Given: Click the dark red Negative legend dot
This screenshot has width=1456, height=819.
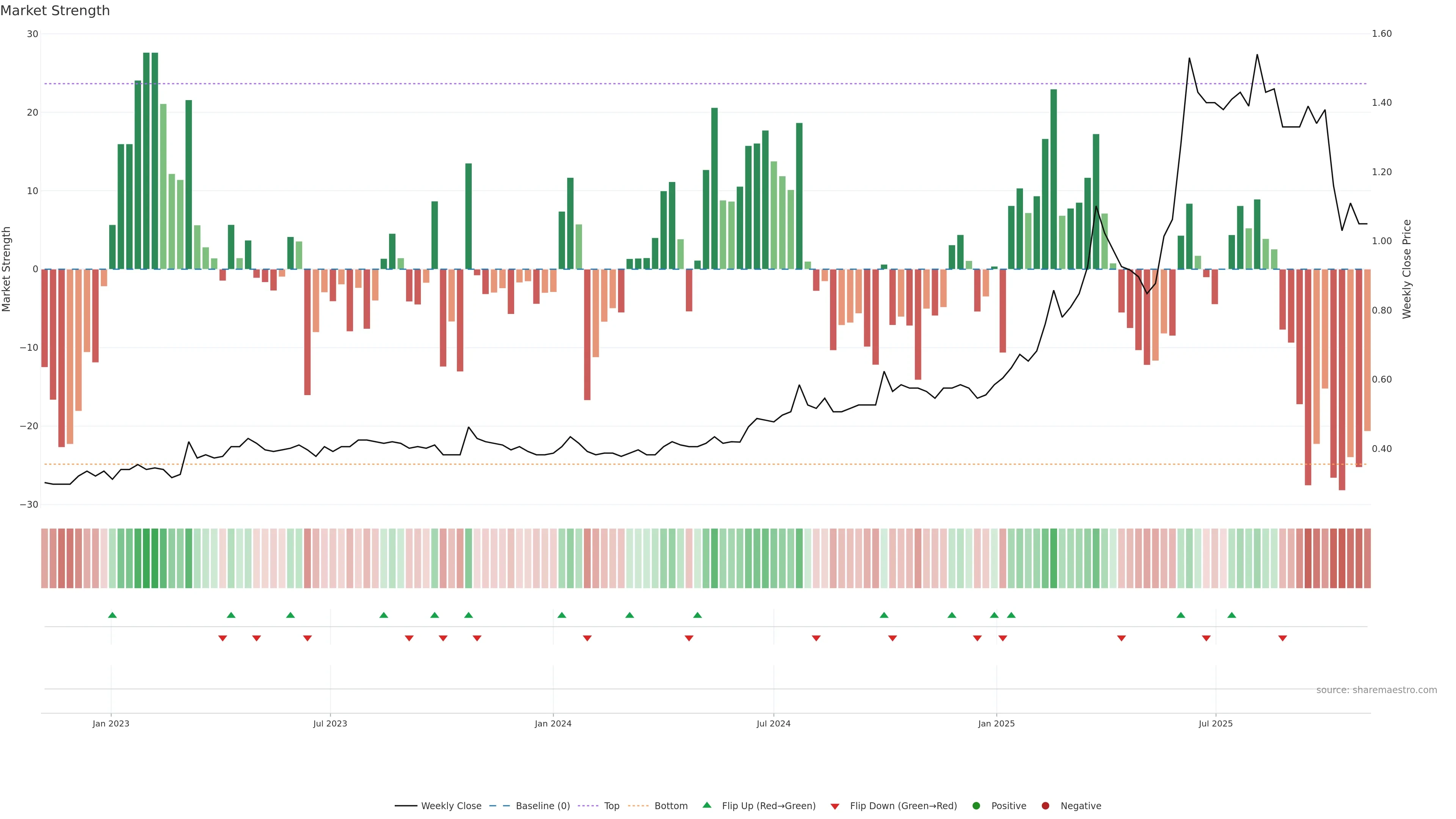Looking at the screenshot, I should click(1045, 805).
